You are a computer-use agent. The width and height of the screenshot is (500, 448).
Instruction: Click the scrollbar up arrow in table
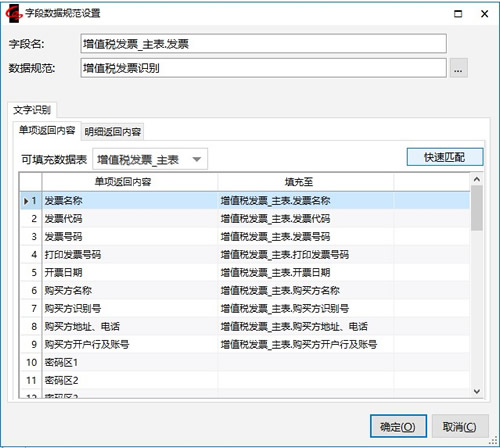point(477,179)
